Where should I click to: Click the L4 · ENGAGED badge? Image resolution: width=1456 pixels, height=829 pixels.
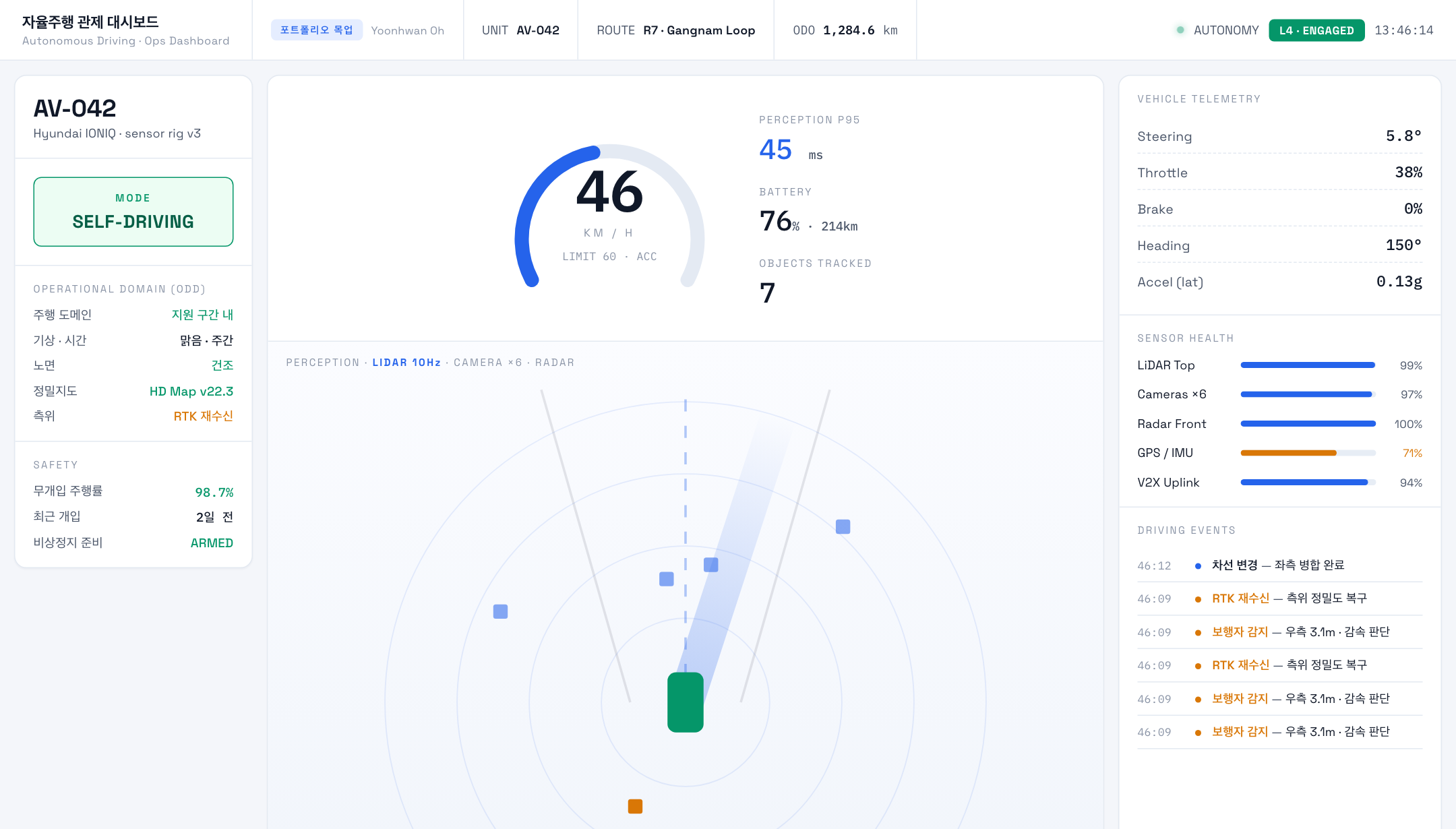[x=1316, y=30]
